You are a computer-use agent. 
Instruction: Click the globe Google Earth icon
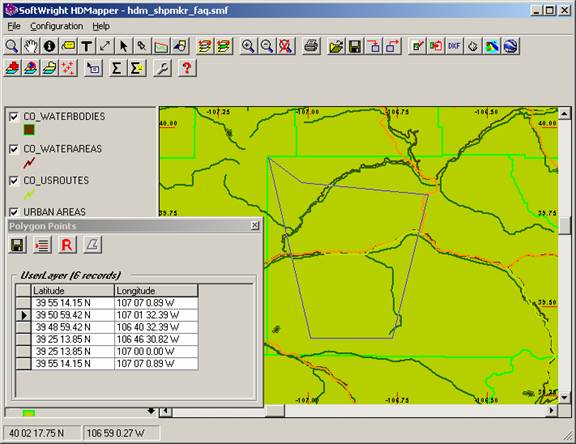511,46
